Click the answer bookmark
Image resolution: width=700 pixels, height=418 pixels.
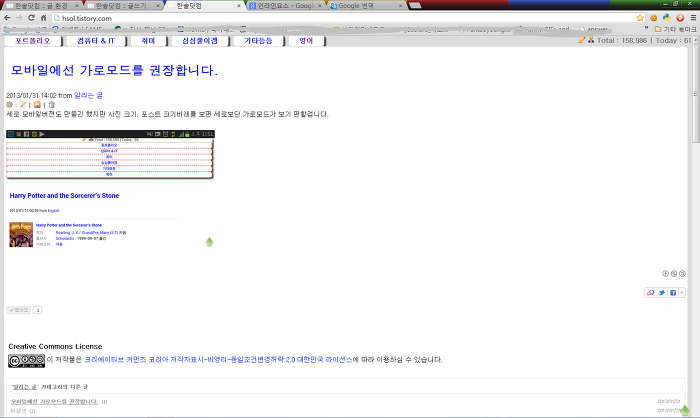pyautogui.click(x=594, y=29)
